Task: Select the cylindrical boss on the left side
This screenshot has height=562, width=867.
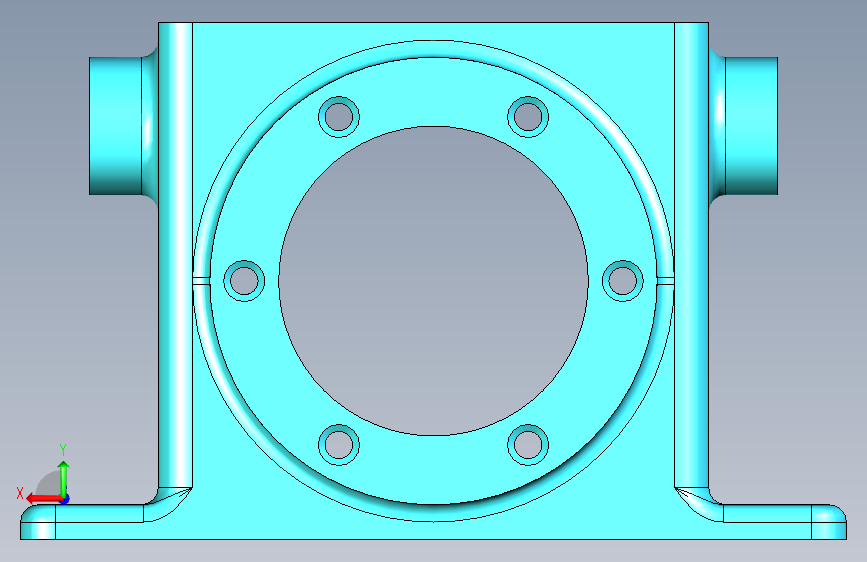Action: [116, 126]
